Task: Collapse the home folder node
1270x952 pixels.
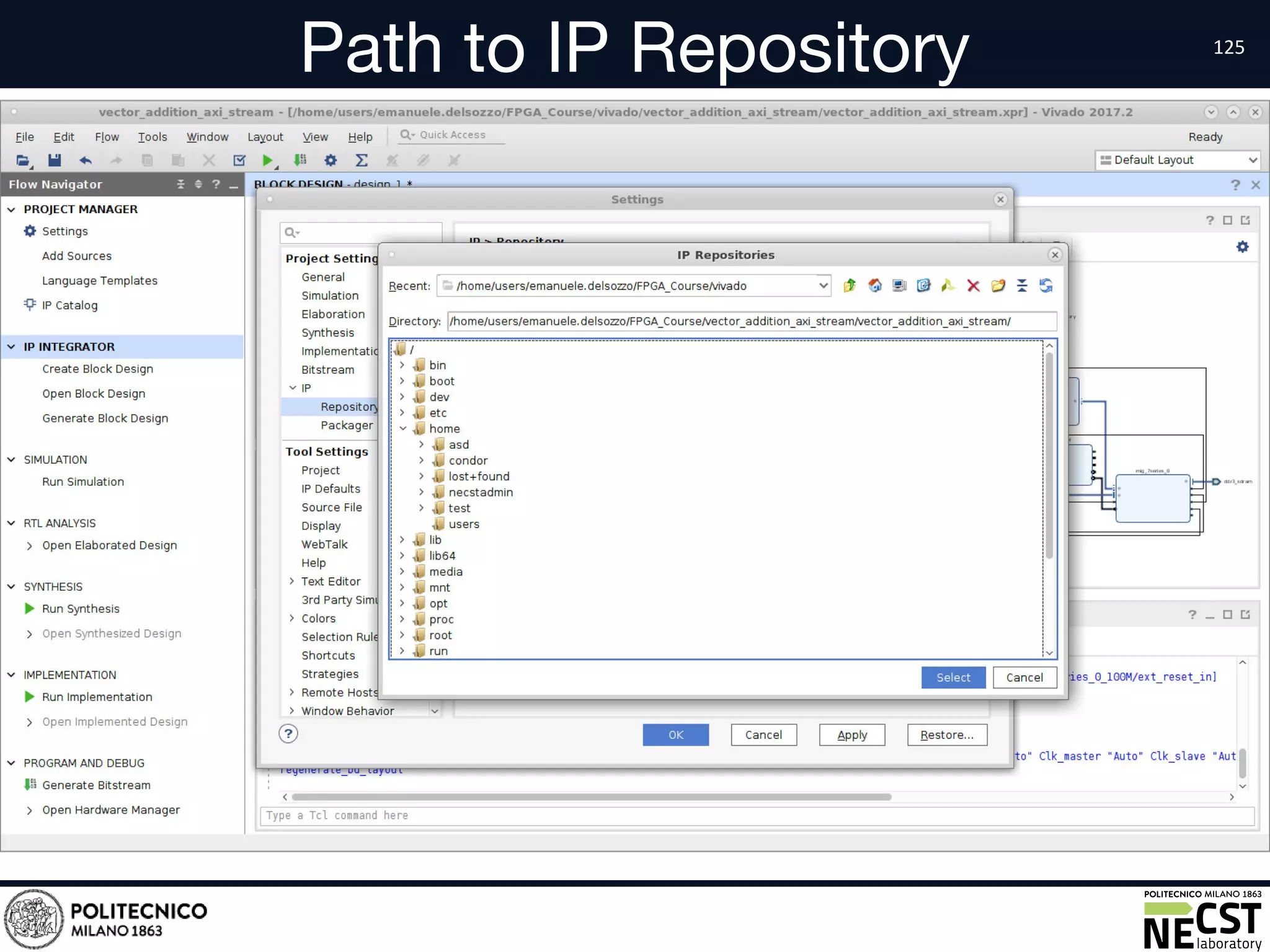Action: tap(402, 428)
